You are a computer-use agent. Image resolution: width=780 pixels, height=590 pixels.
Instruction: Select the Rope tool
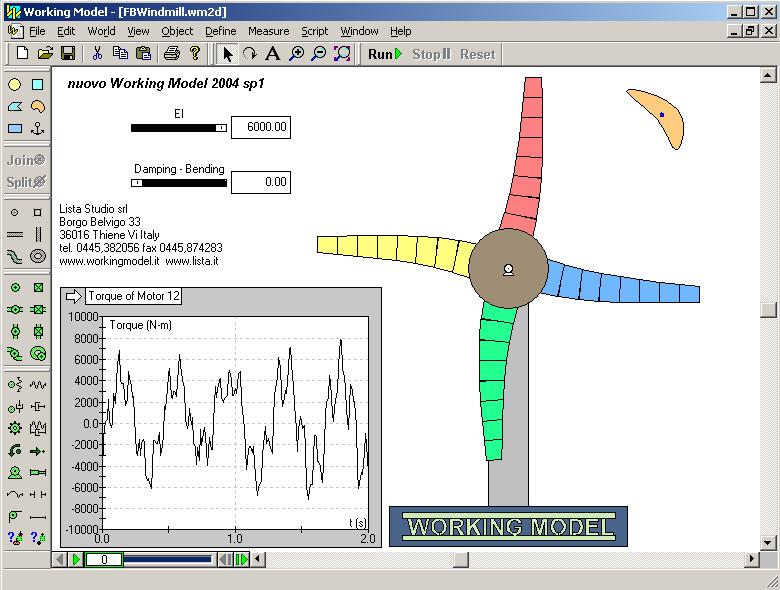15,494
